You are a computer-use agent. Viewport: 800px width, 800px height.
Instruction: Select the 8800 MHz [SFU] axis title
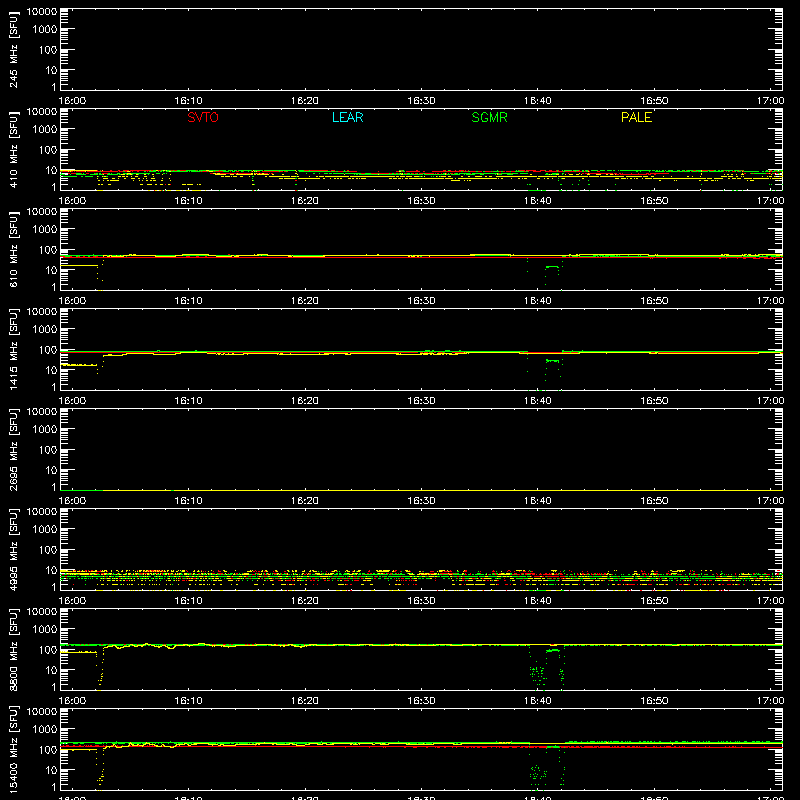click(13, 649)
